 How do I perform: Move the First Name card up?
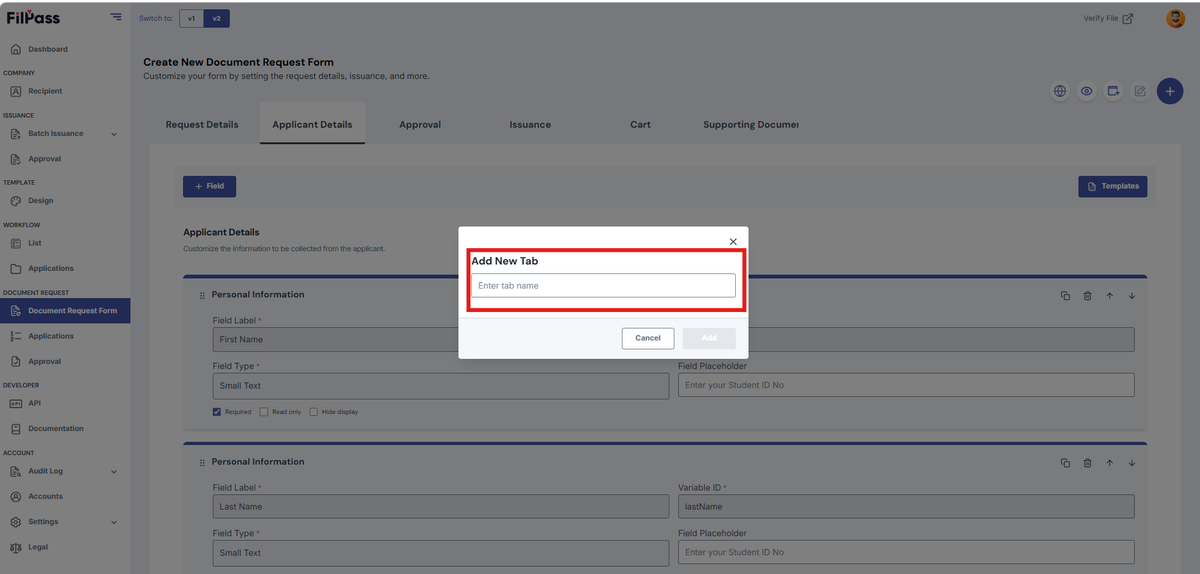click(x=1110, y=296)
